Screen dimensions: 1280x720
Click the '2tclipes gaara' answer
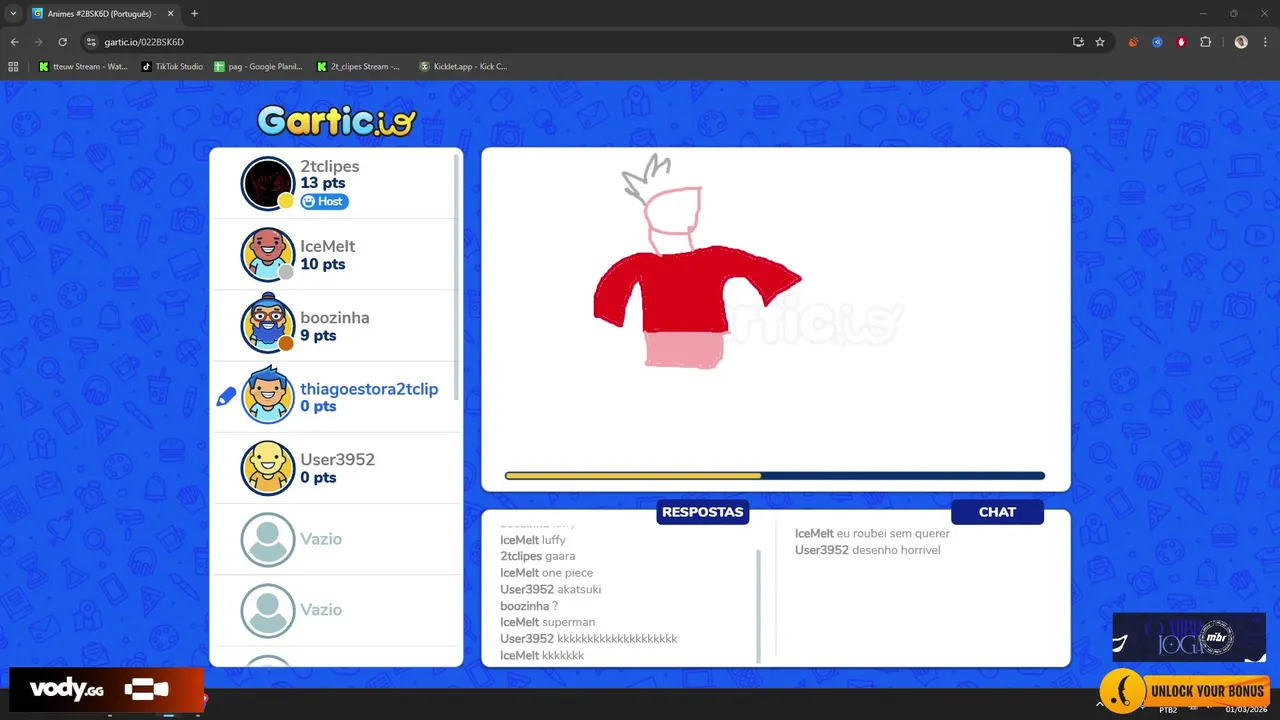(x=538, y=556)
